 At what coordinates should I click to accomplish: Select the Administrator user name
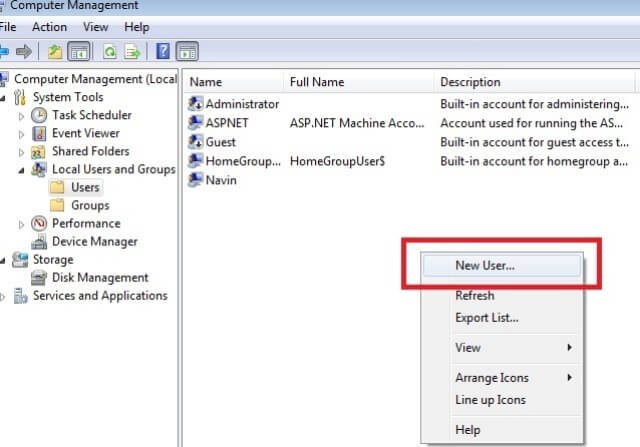coord(242,104)
